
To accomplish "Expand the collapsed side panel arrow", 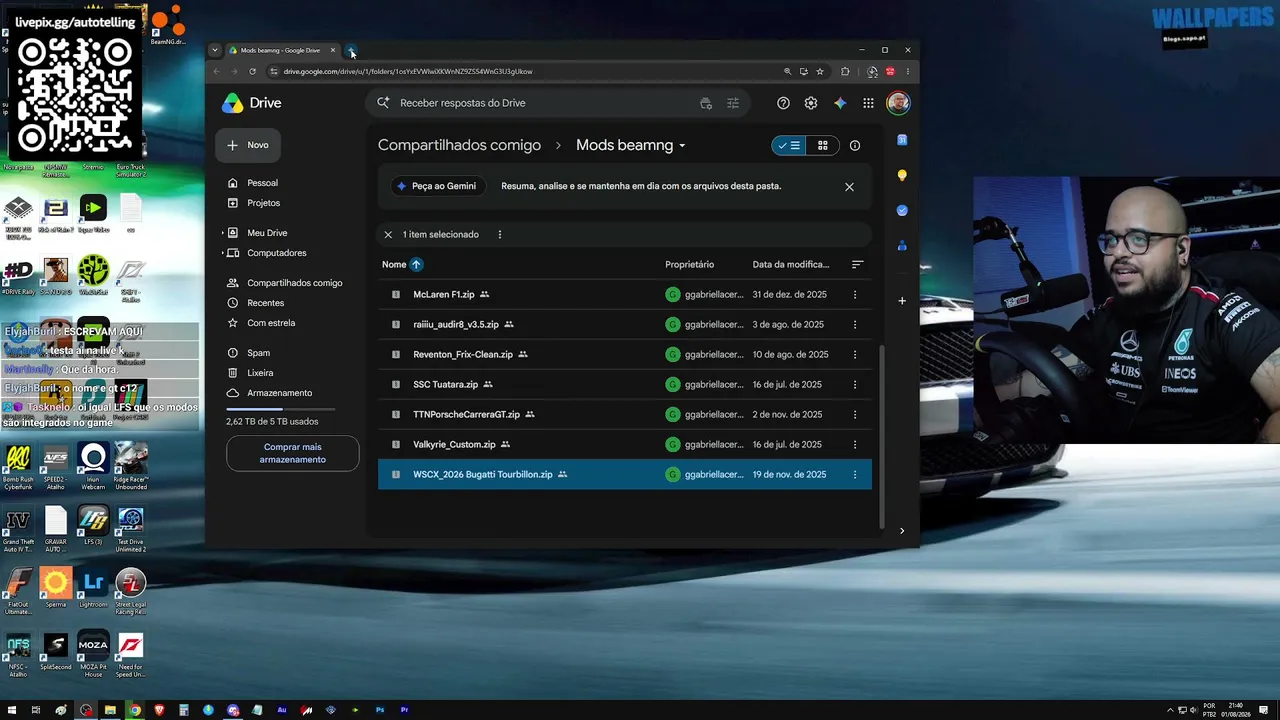I will pos(902,531).
